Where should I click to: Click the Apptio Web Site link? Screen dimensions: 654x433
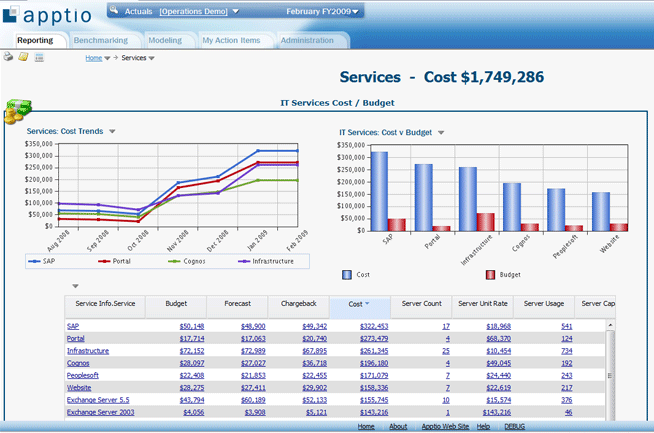pyautogui.click(x=445, y=426)
